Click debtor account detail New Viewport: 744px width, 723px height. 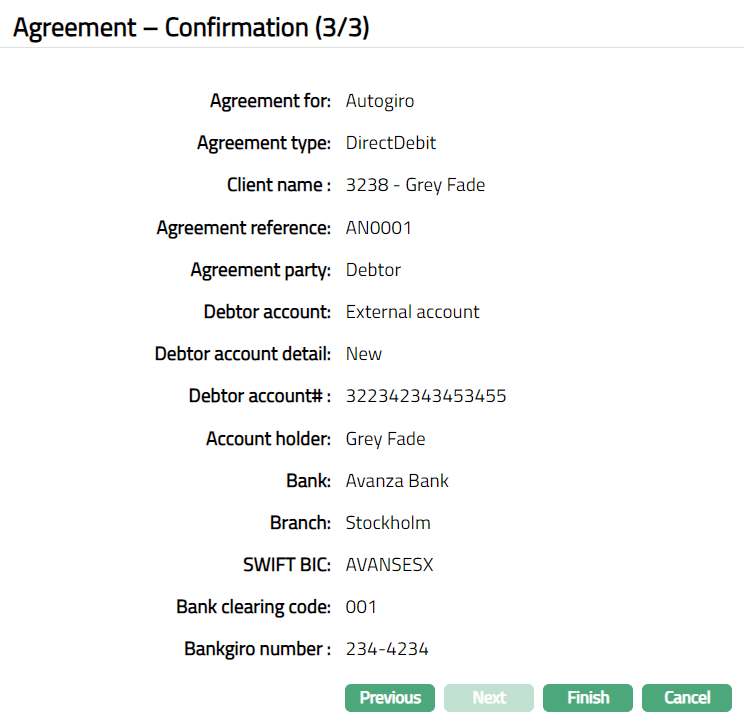point(364,354)
